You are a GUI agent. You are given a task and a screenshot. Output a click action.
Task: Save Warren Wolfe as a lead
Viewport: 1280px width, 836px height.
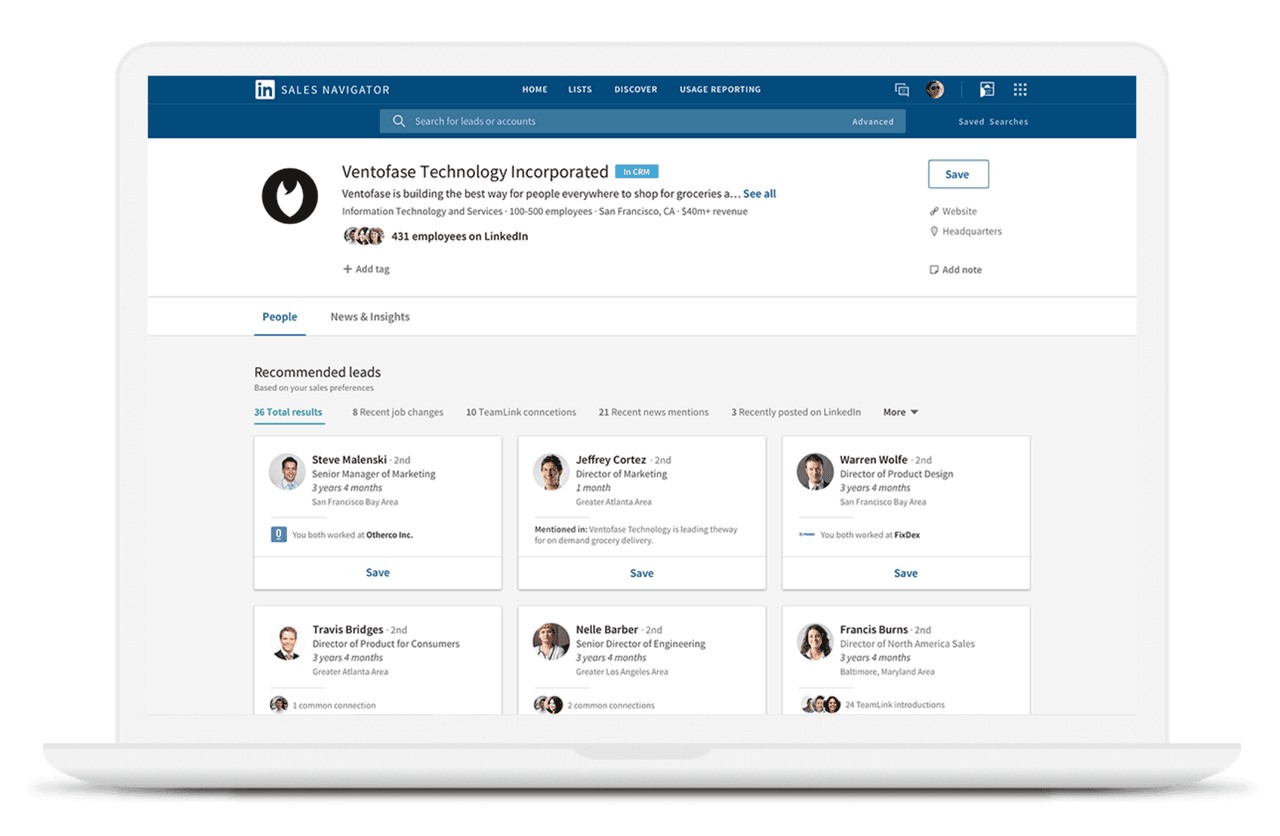(906, 573)
